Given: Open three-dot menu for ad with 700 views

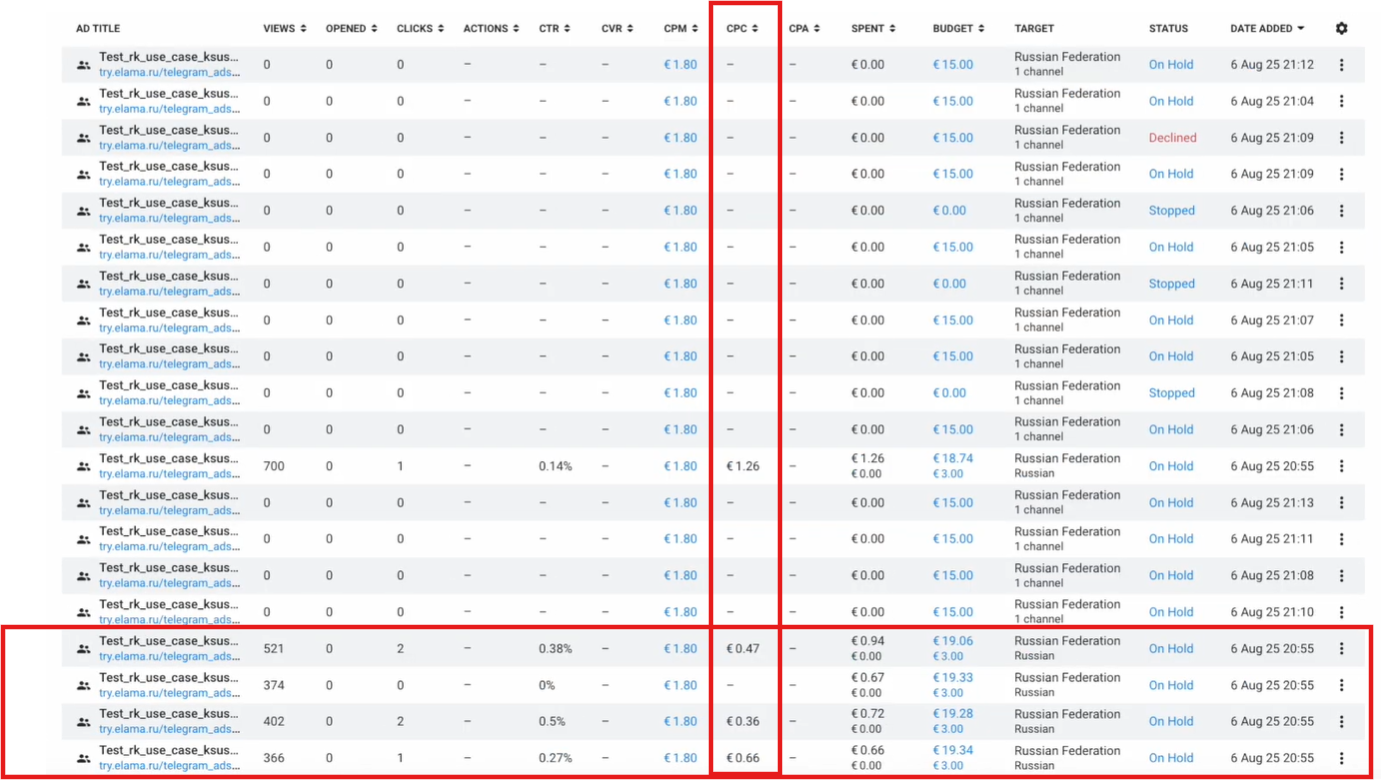Looking at the screenshot, I should tap(1341, 466).
